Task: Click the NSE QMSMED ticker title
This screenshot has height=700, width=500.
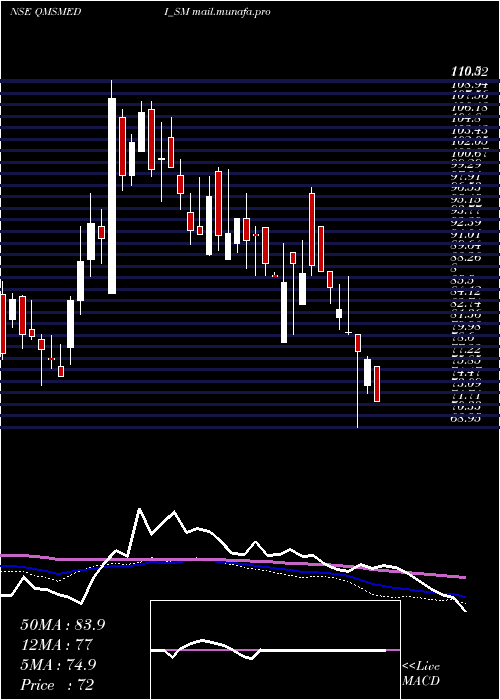Action: 45,12
